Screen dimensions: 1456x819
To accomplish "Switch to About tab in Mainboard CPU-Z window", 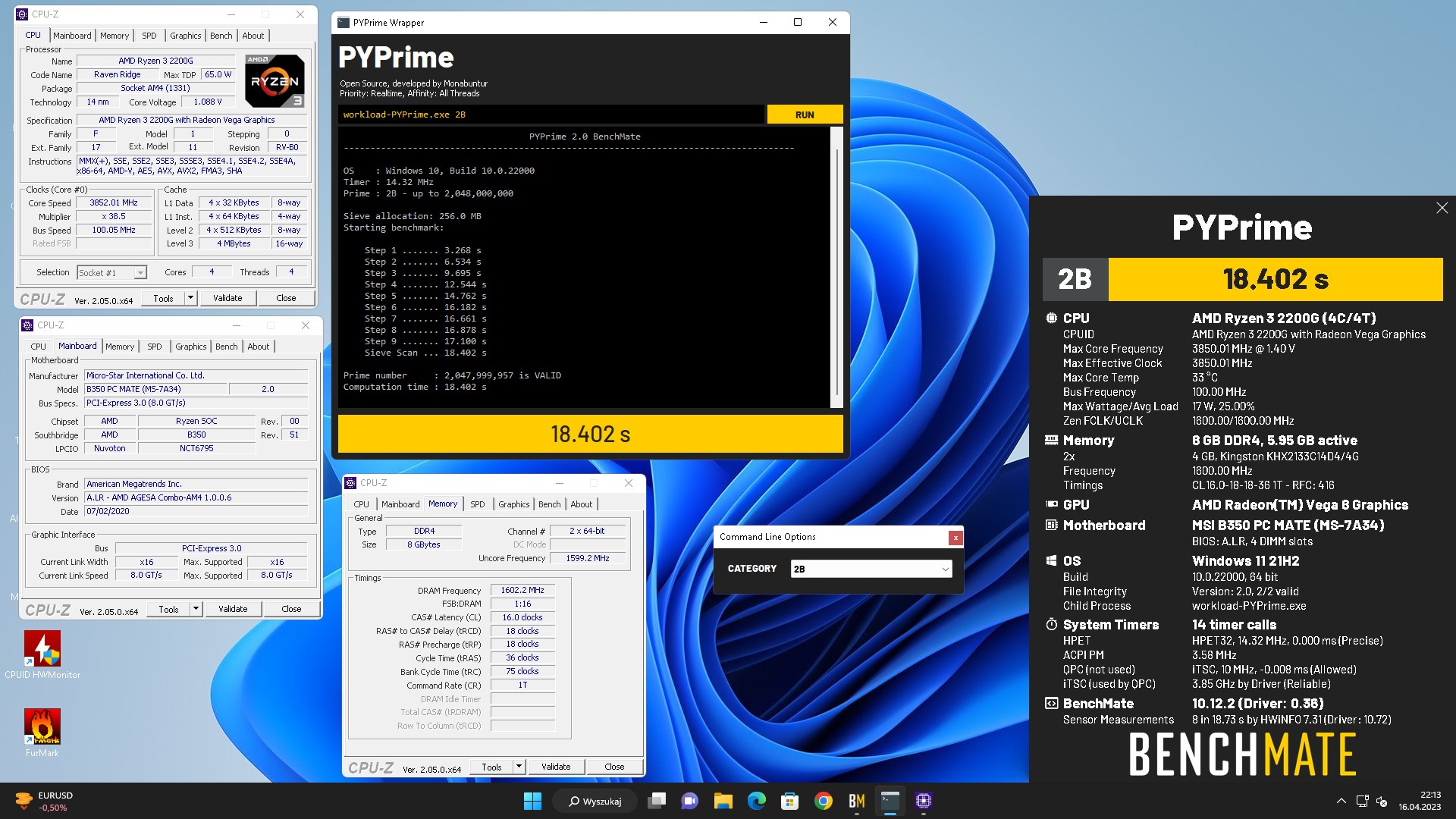I will (259, 347).
